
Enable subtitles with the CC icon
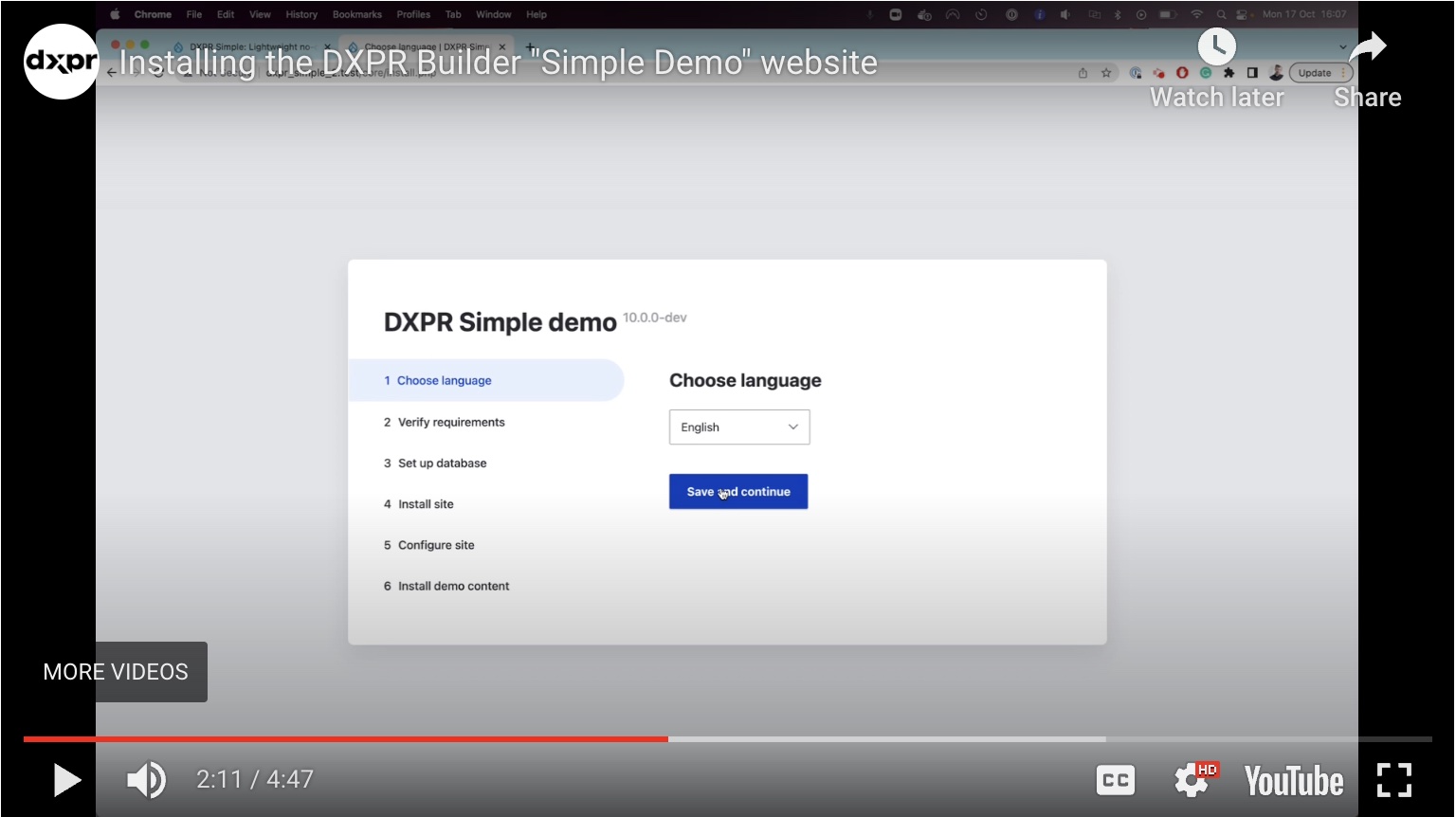tap(1116, 779)
